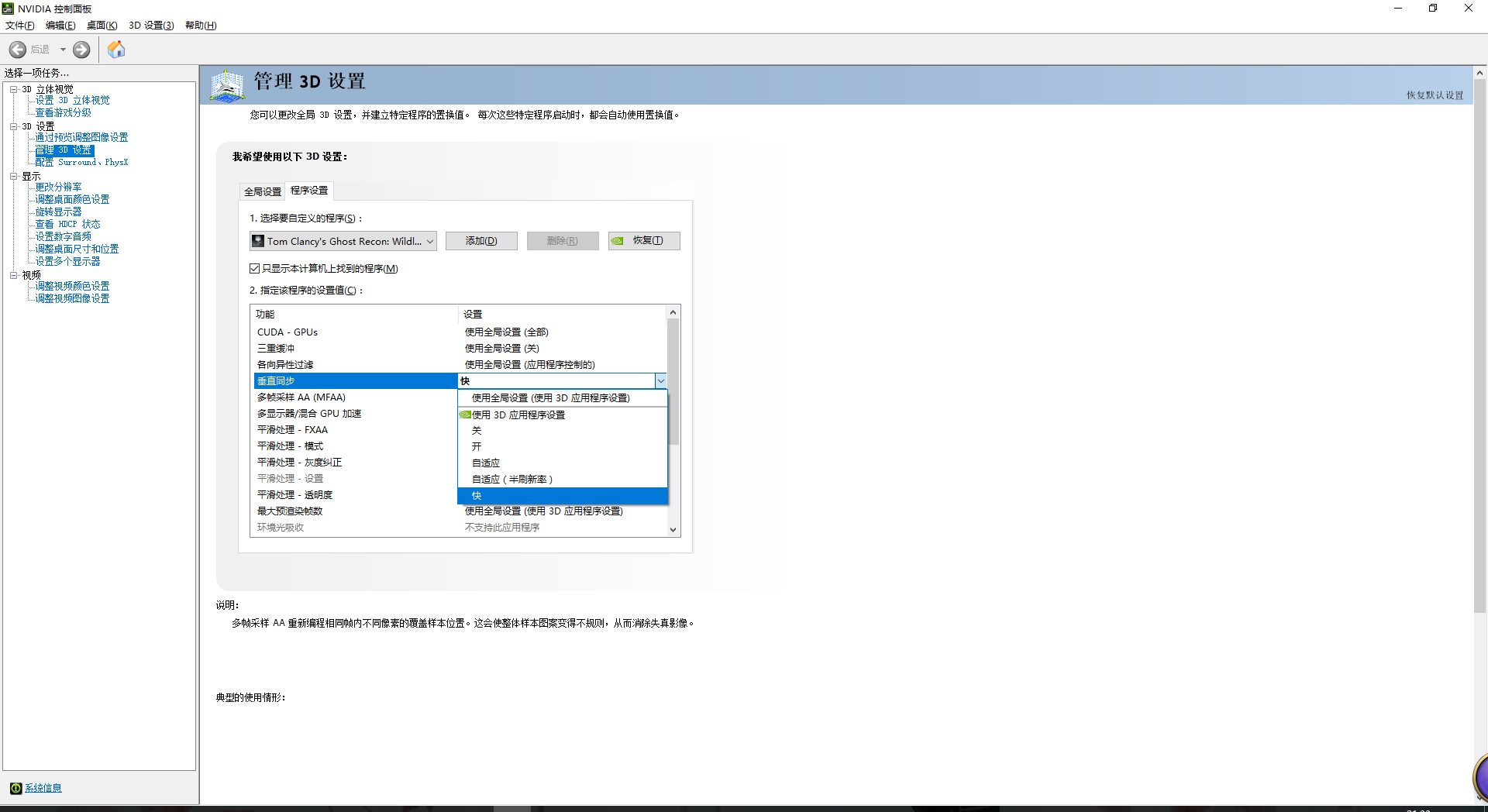
Task: Open 编辑(E) menu
Action: click(60, 26)
